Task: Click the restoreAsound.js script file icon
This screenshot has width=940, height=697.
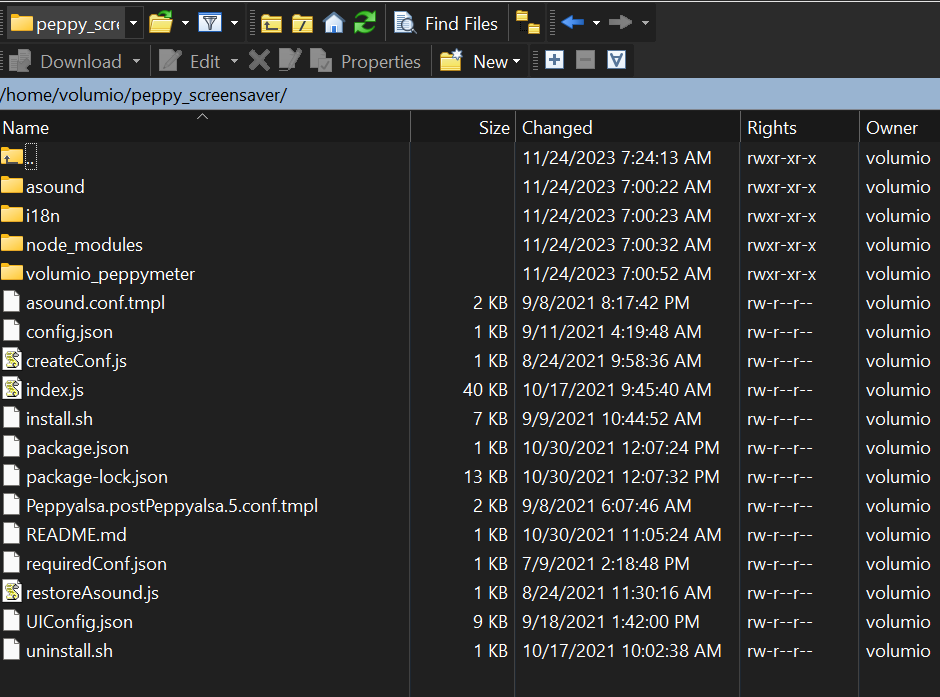Action: point(12,592)
